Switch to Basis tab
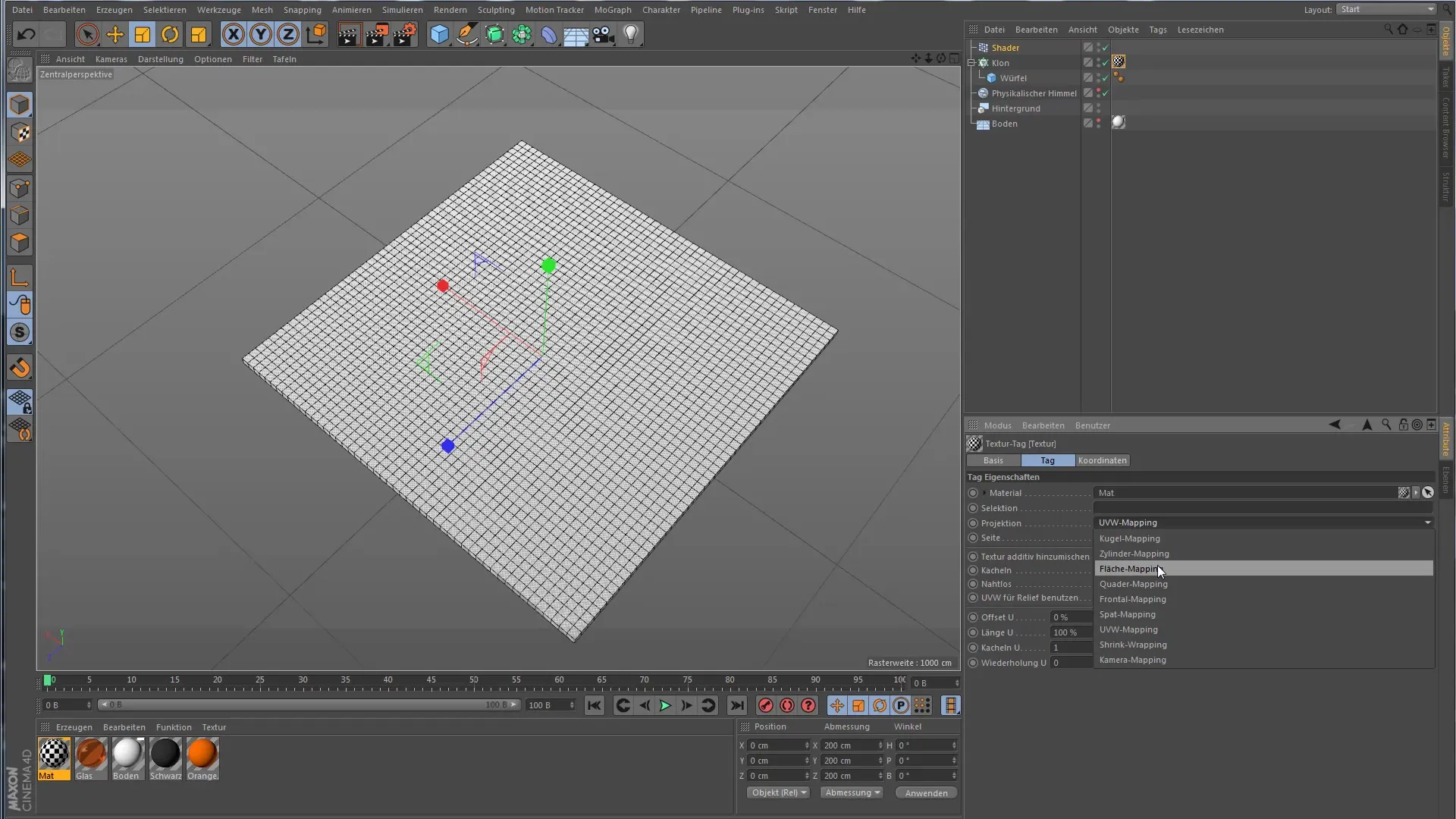1456x819 pixels. tap(993, 460)
